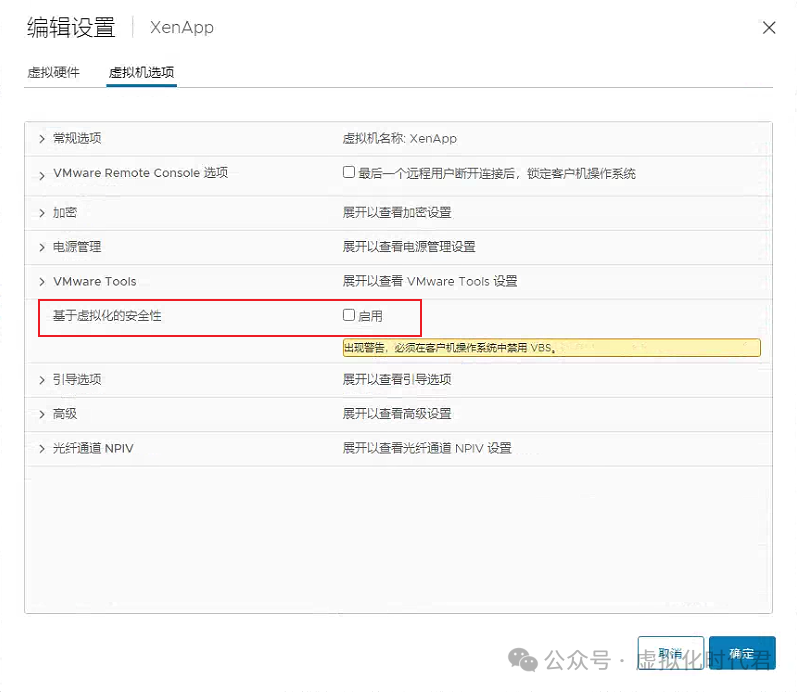Close the 编辑设置 dialog with the X icon
797x692 pixels.
(769, 27)
